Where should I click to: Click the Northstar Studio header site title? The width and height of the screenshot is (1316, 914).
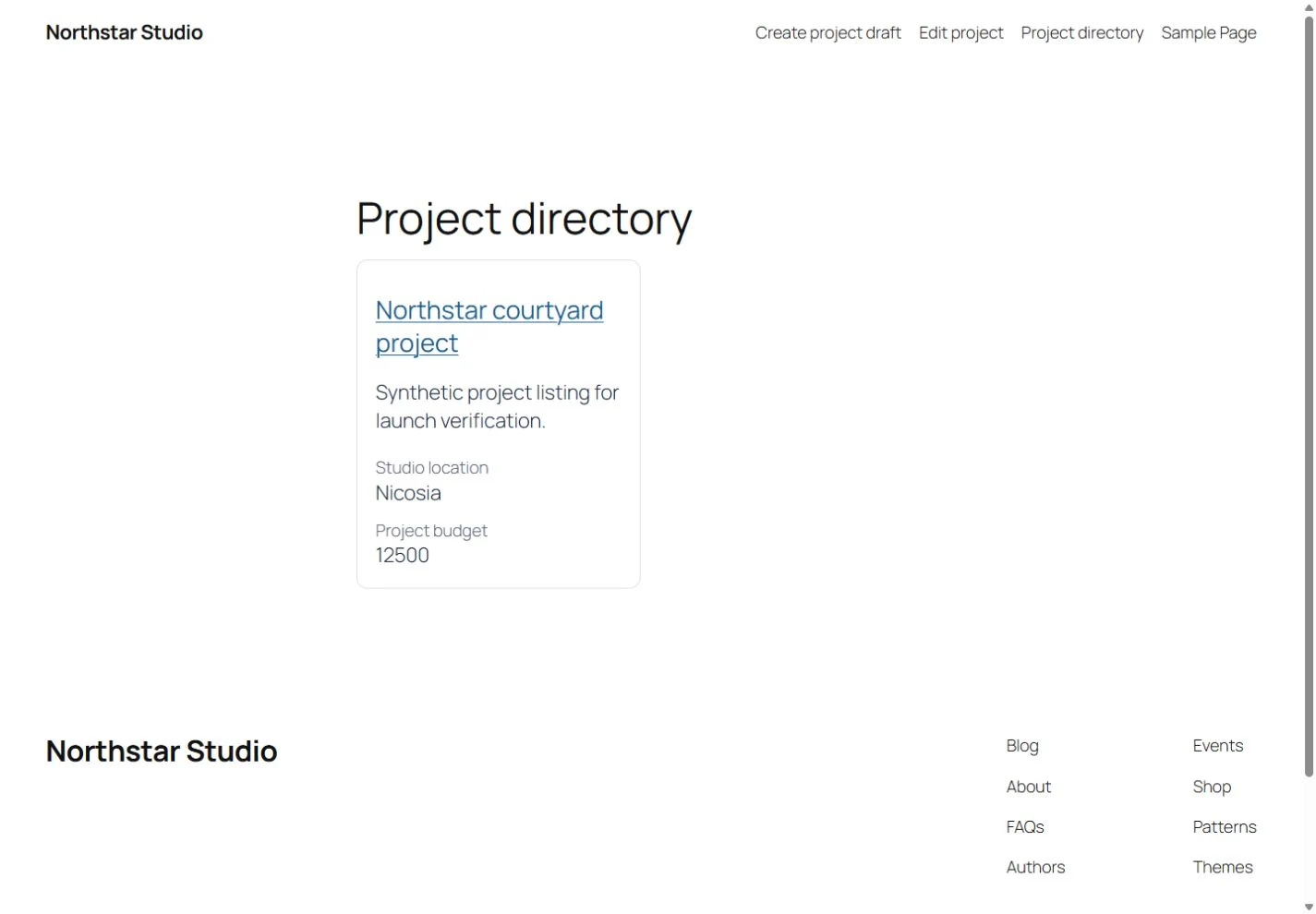(125, 32)
